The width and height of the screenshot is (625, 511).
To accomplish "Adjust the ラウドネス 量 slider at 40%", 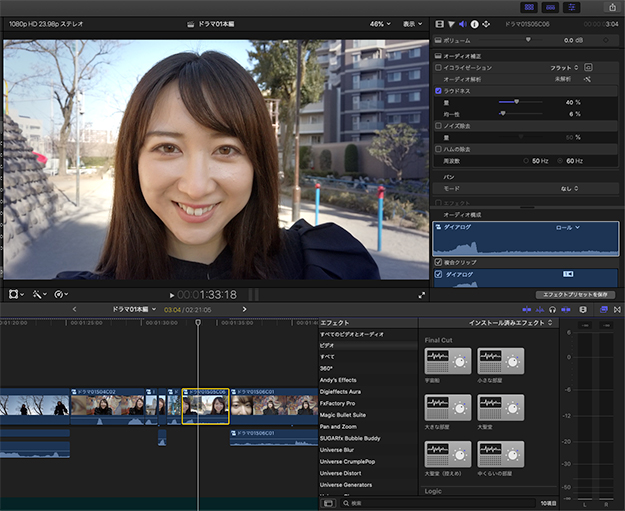I will [x=517, y=102].
